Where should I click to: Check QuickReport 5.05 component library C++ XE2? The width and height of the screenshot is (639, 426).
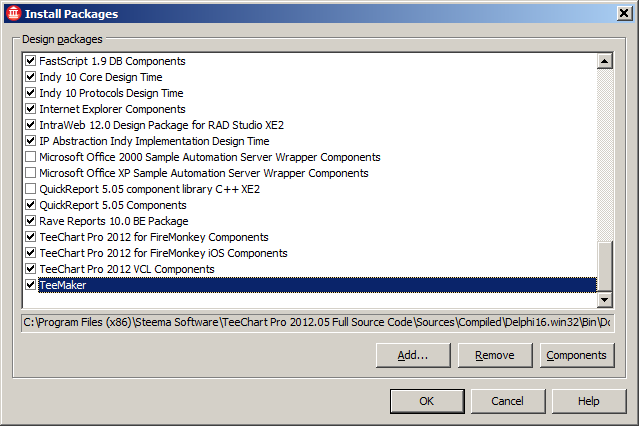(31, 189)
